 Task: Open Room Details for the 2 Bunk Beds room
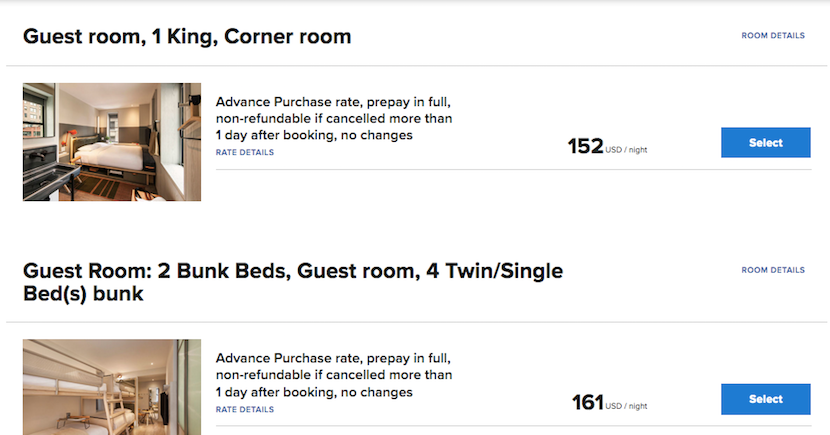pyautogui.click(x=772, y=270)
